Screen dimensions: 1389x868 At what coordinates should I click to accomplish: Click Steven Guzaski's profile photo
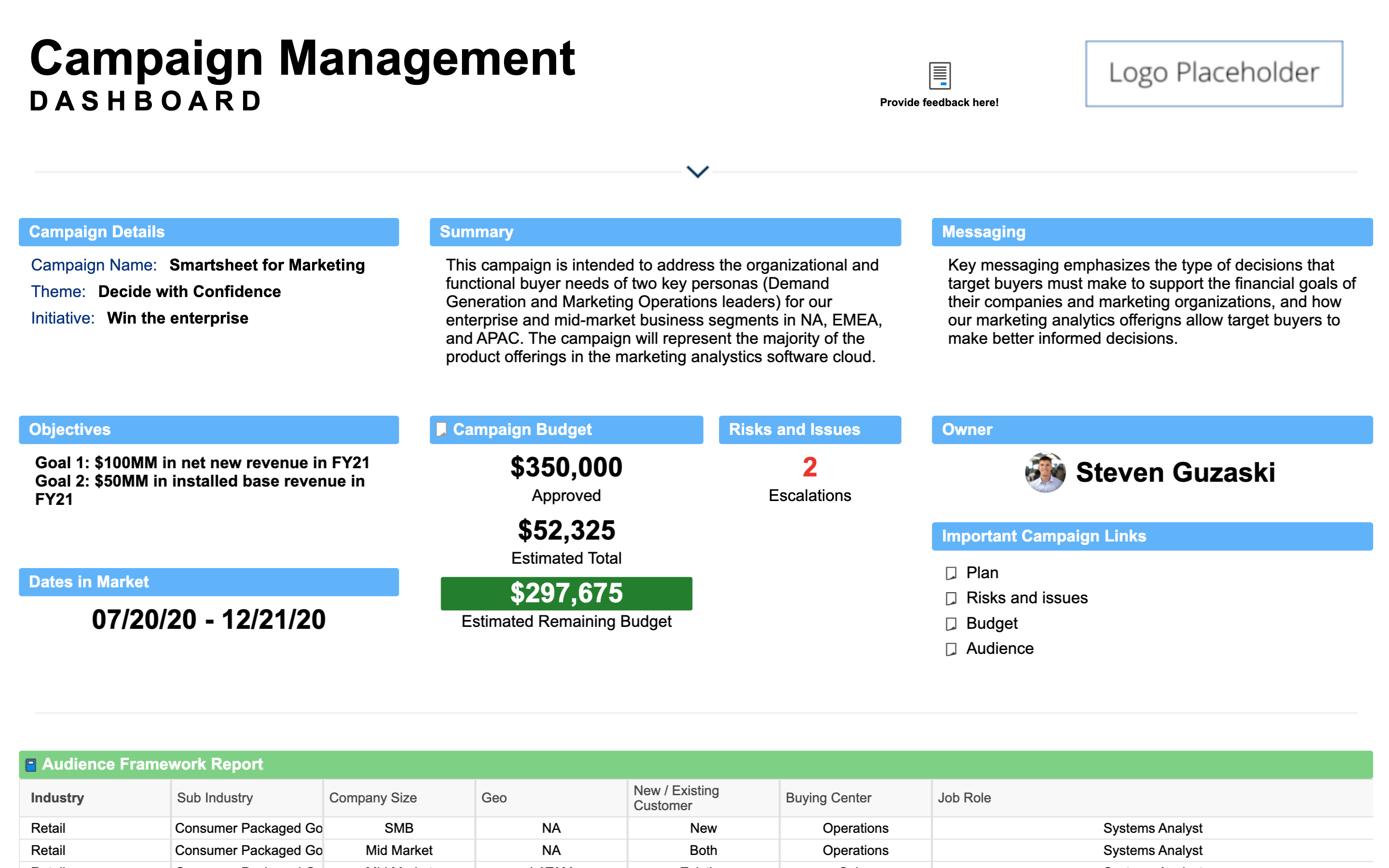click(1045, 473)
